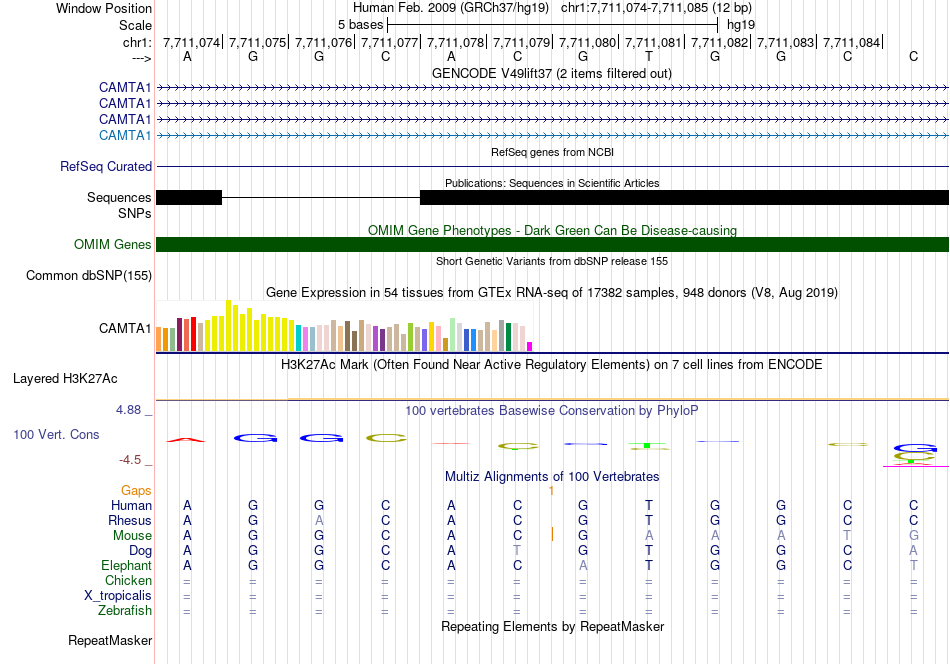Viewport: 950px width, 664px height.
Task: Click the '5 bases' scale bar label
Action: (360, 25)
